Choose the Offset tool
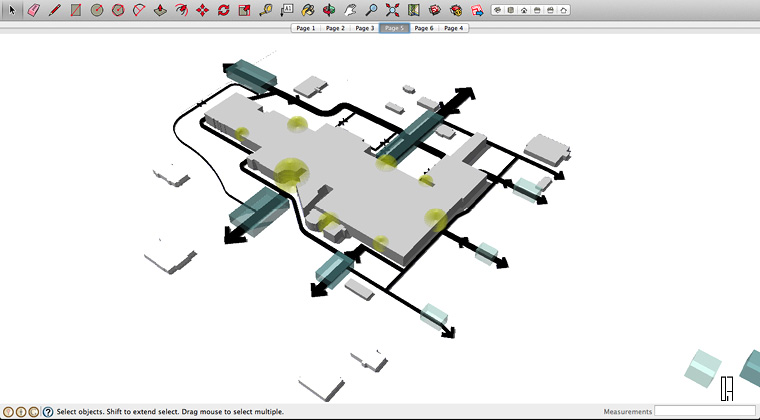 [x=181, y=10]
